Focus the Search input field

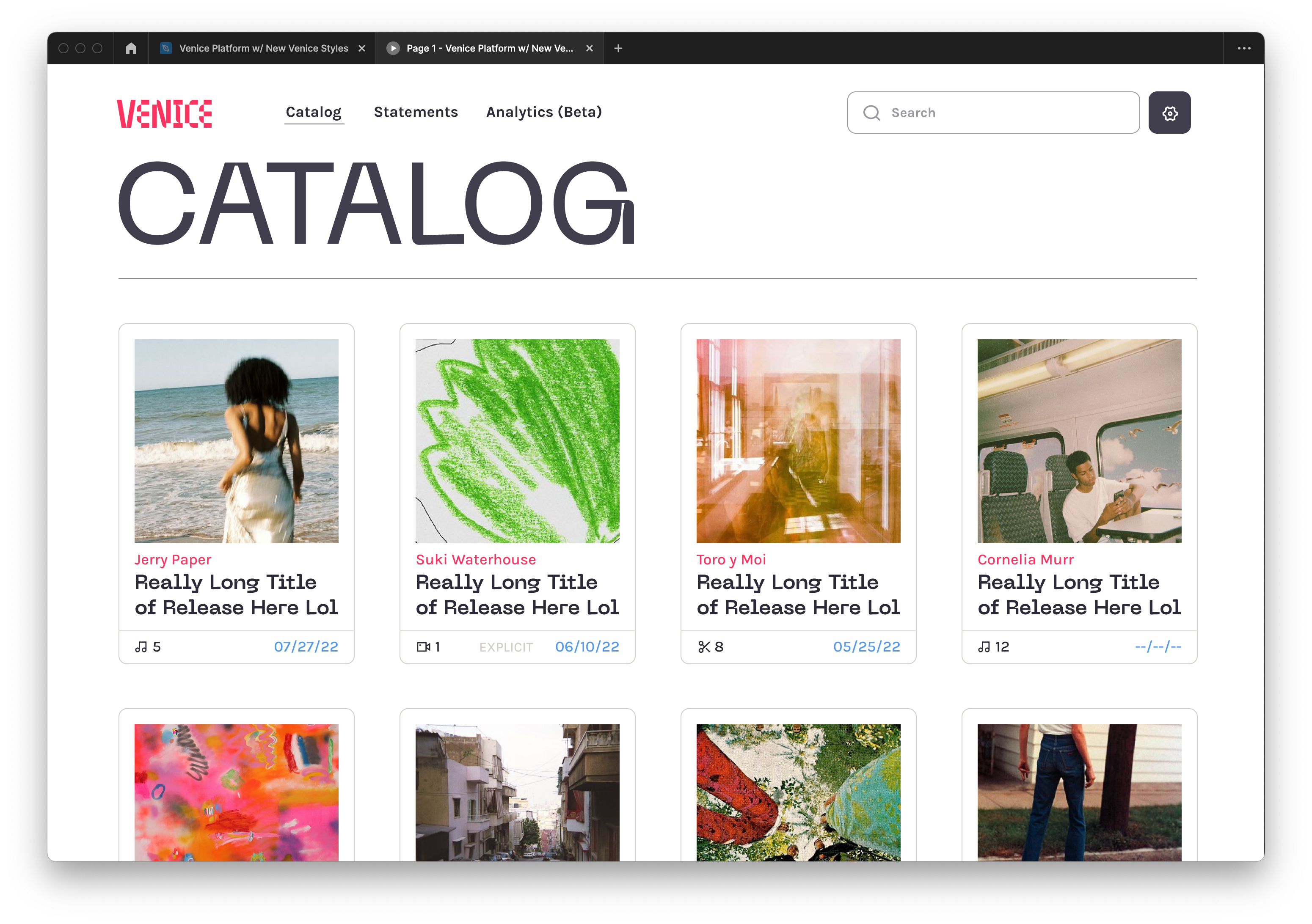(993, 113)
